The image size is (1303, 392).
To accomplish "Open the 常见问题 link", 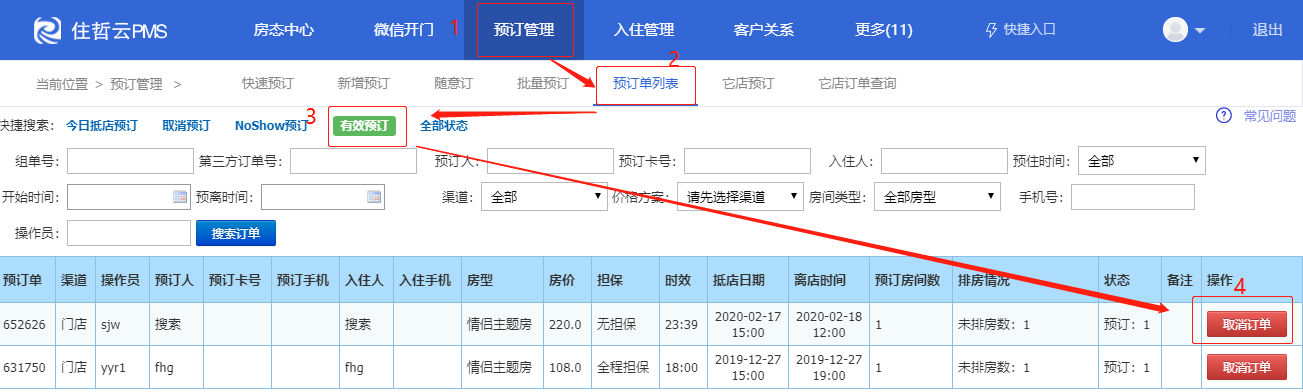I will 1270,116.
